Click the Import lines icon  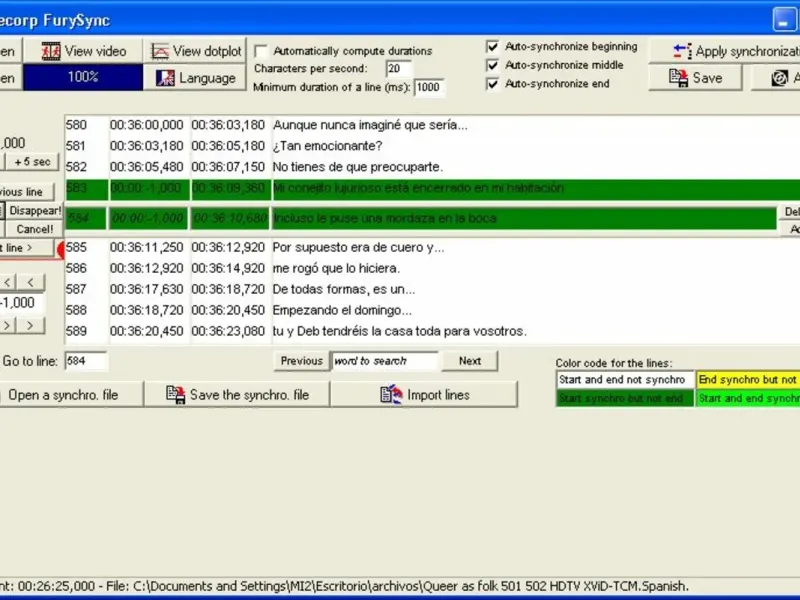391,394
